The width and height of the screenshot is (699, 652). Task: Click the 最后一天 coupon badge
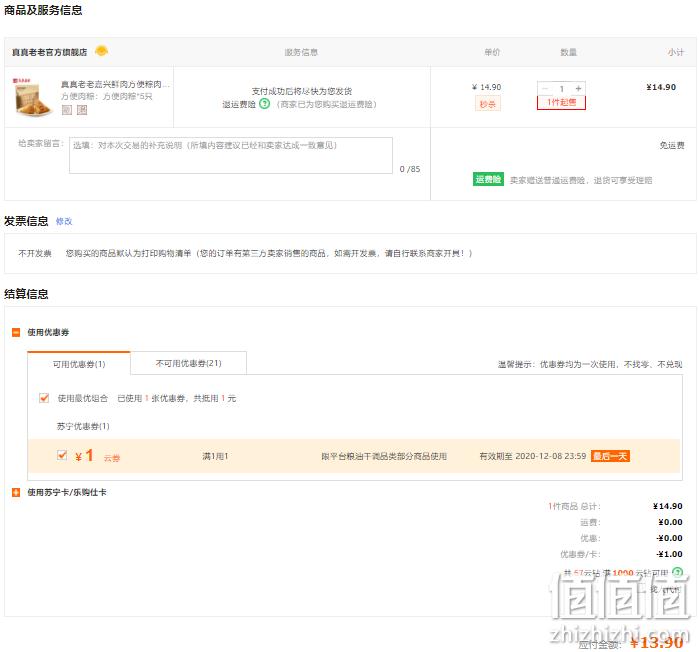[610, 456]
